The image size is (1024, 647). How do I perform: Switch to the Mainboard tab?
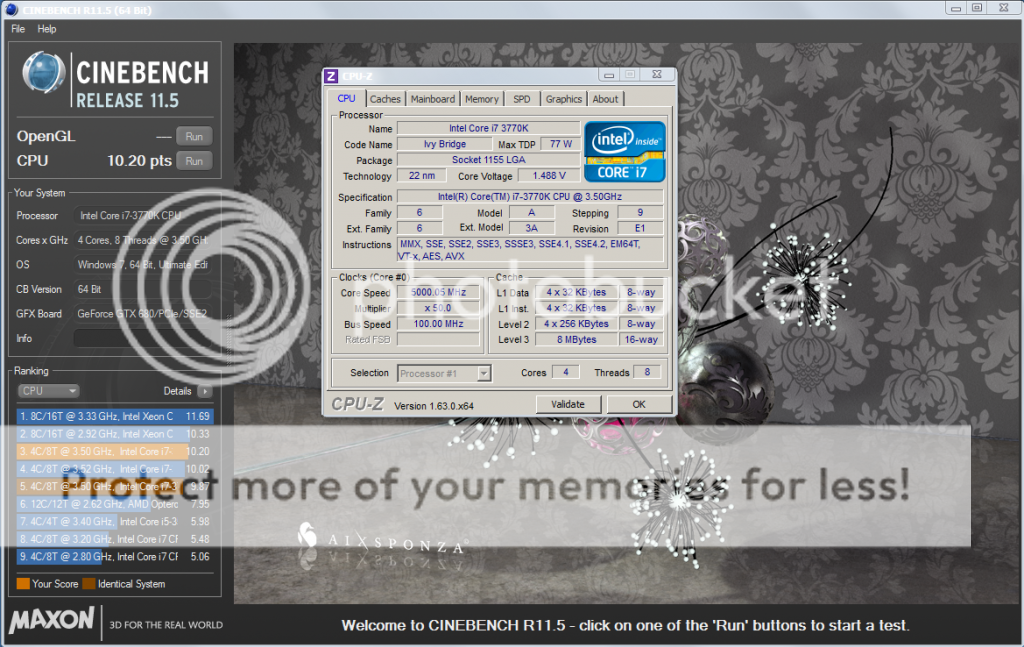click(435, 98)
